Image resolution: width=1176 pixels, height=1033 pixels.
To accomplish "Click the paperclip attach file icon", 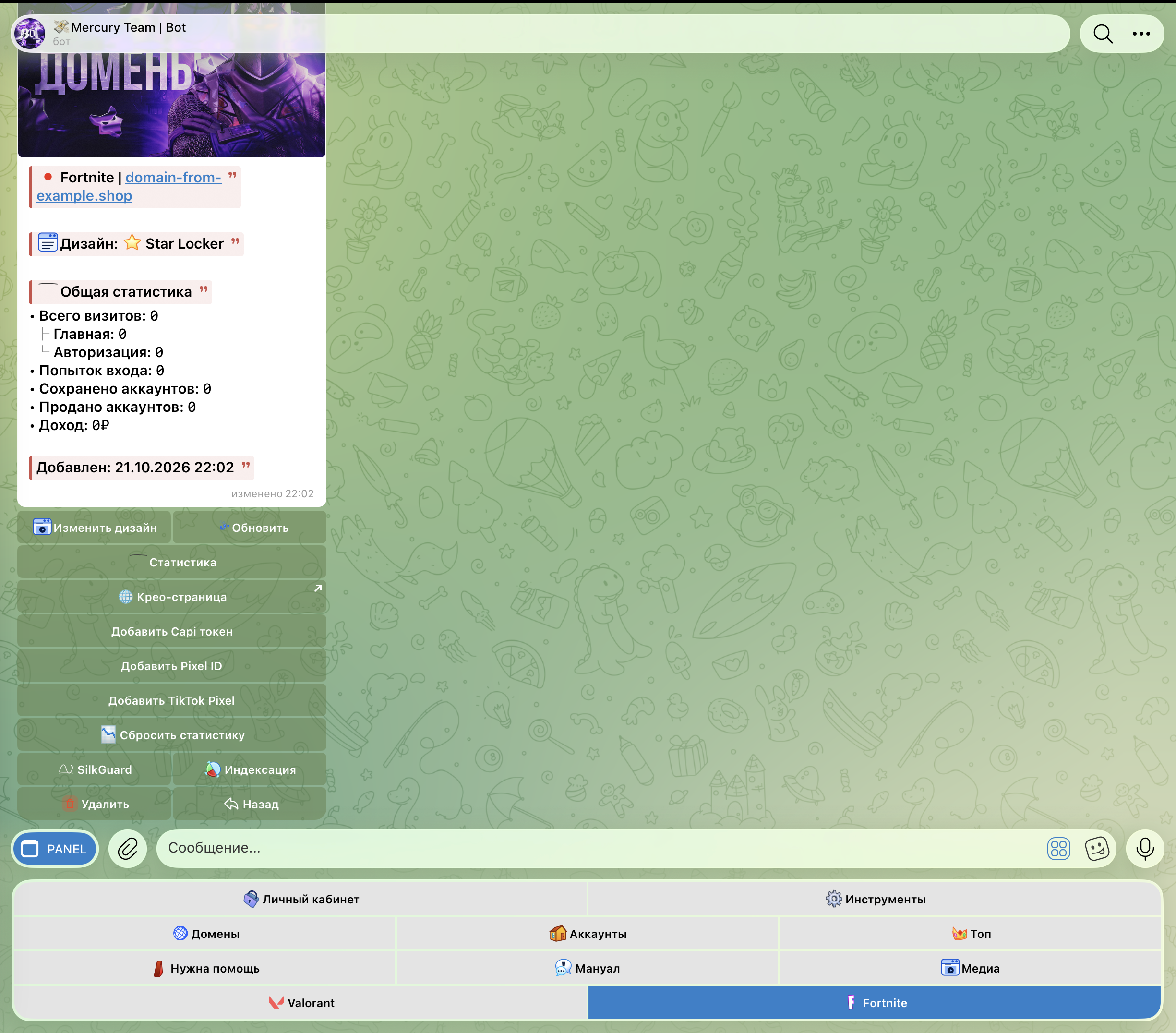I will coord(128,848).
